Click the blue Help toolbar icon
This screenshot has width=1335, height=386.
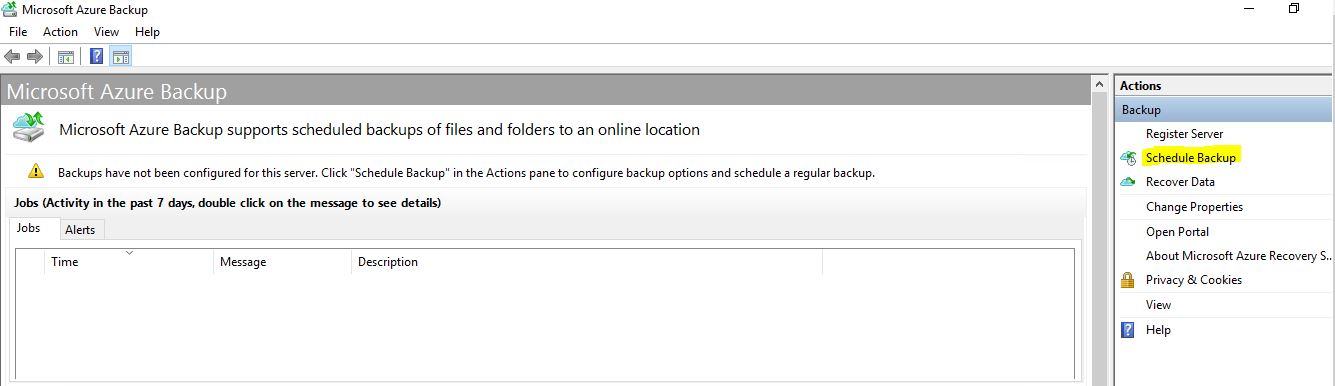97,56
